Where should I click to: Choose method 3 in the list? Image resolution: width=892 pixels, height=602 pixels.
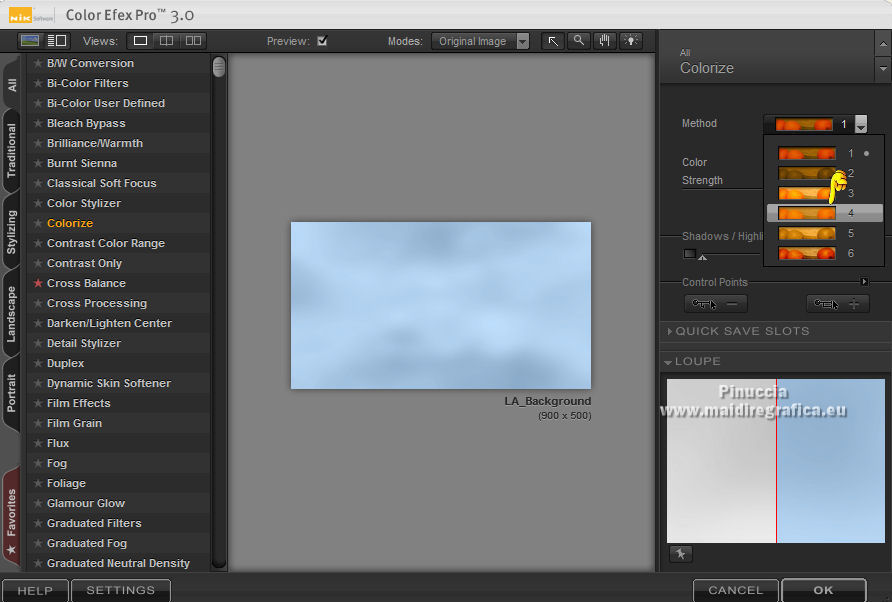point(825,193)
